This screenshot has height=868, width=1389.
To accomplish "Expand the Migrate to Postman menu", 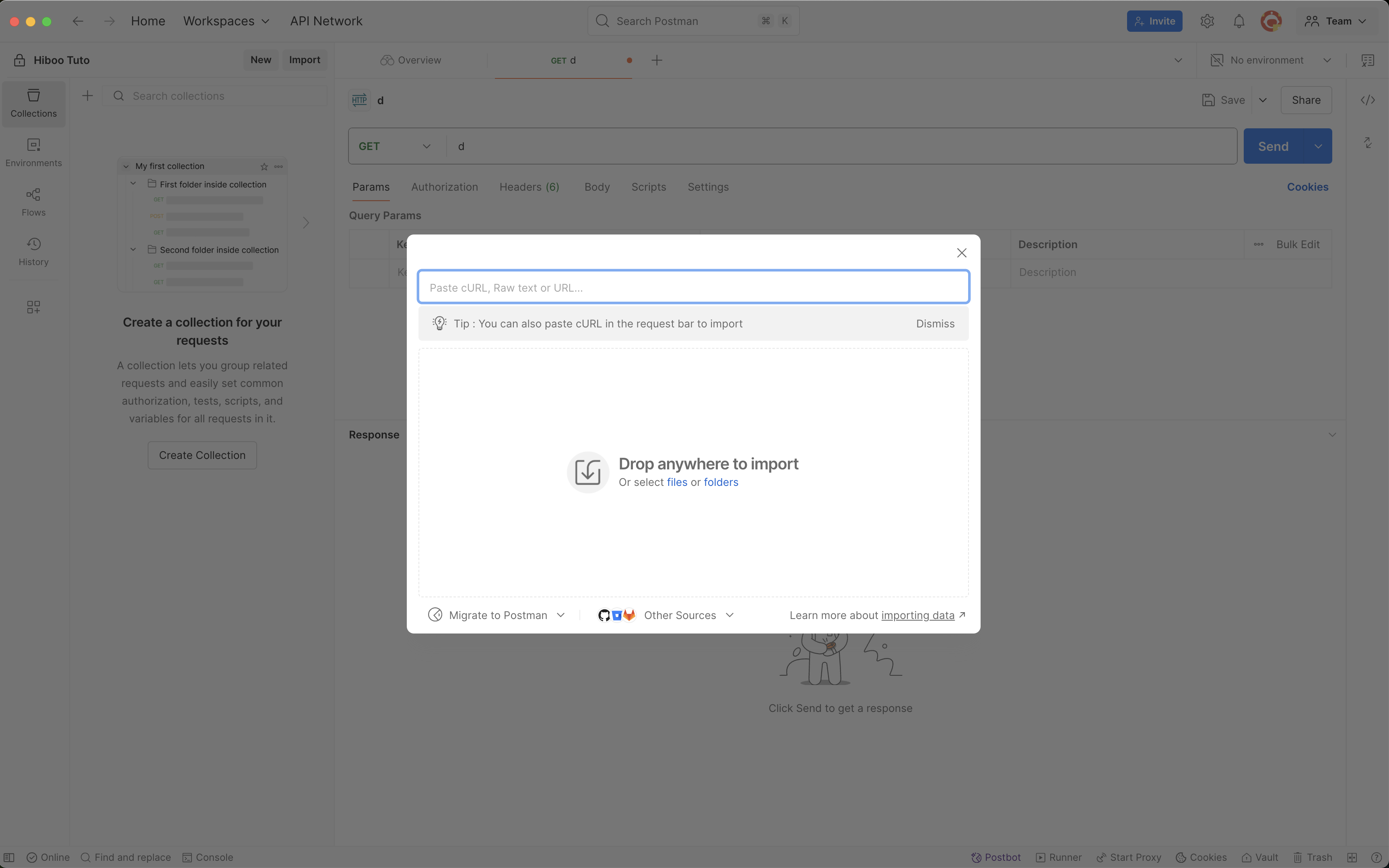I will tap(497, 615).
